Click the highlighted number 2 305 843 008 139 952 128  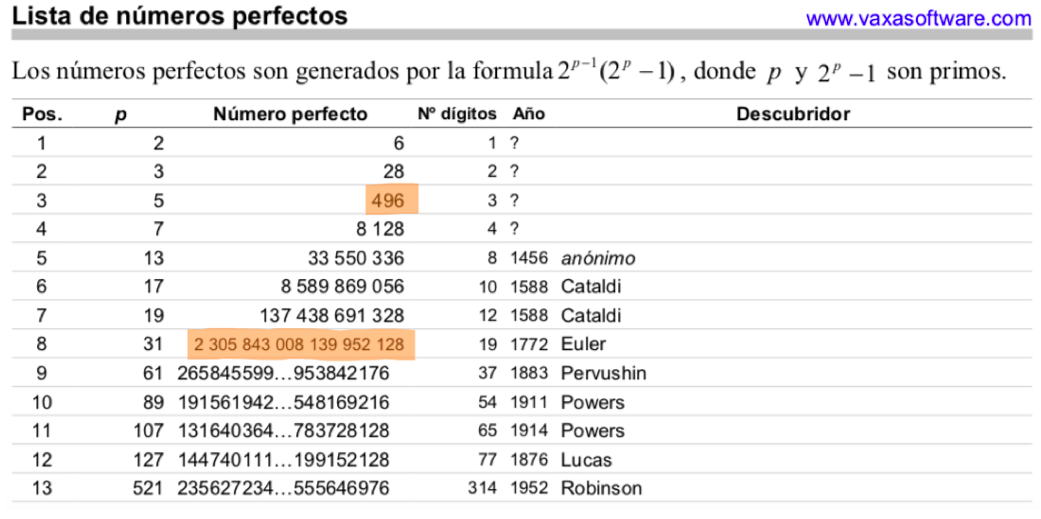300,345
